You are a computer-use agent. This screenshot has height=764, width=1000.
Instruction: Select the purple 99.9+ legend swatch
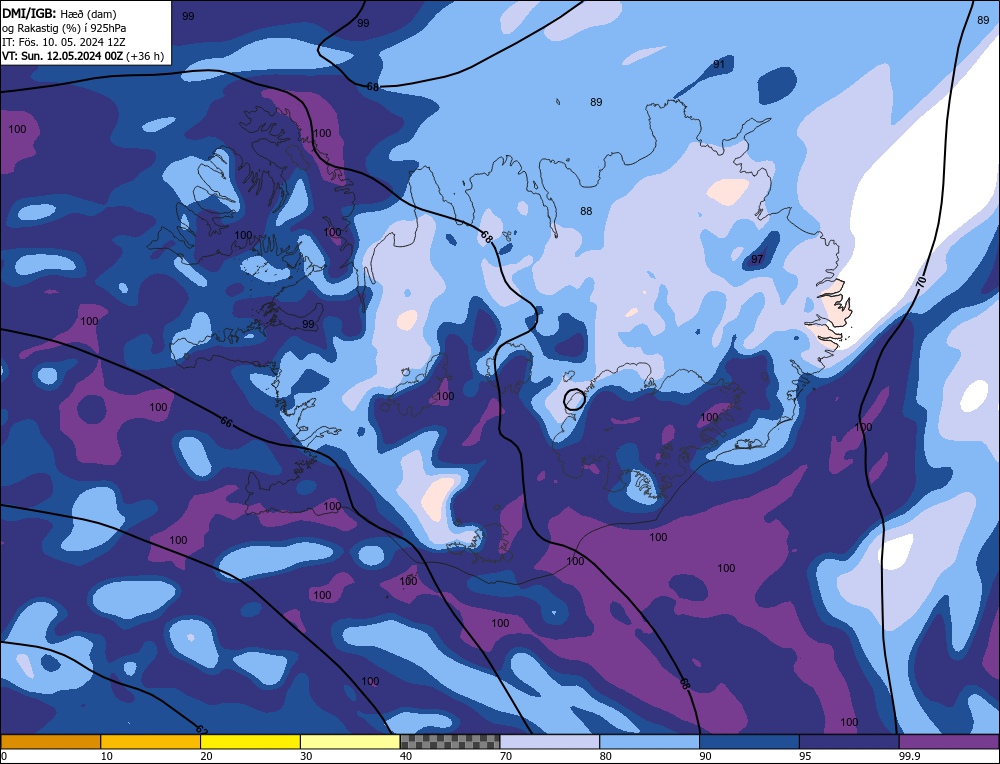tap(949, 741)
